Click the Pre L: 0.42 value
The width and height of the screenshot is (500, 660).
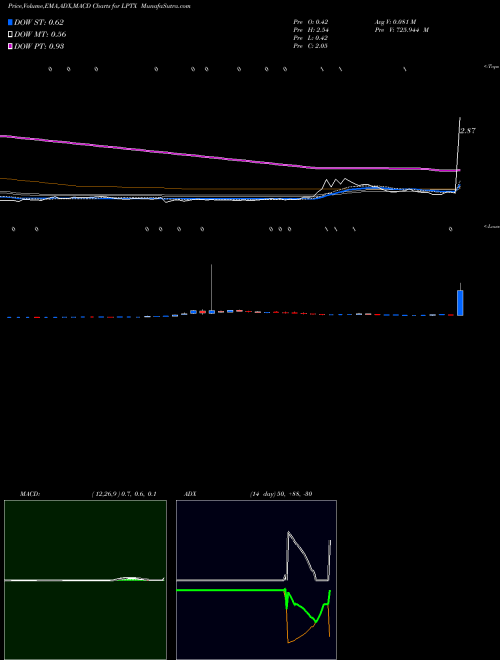311,38
